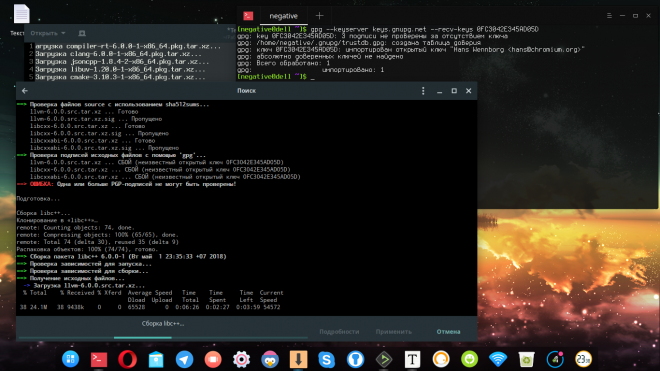Image resolution: width=660 pixels, height=371 pixels.
Task: Click line 'Загрузка cmake-3.10.3-1-x86_64.pkg.tar.xz' in editor
Action: click(x=120, y=77)
